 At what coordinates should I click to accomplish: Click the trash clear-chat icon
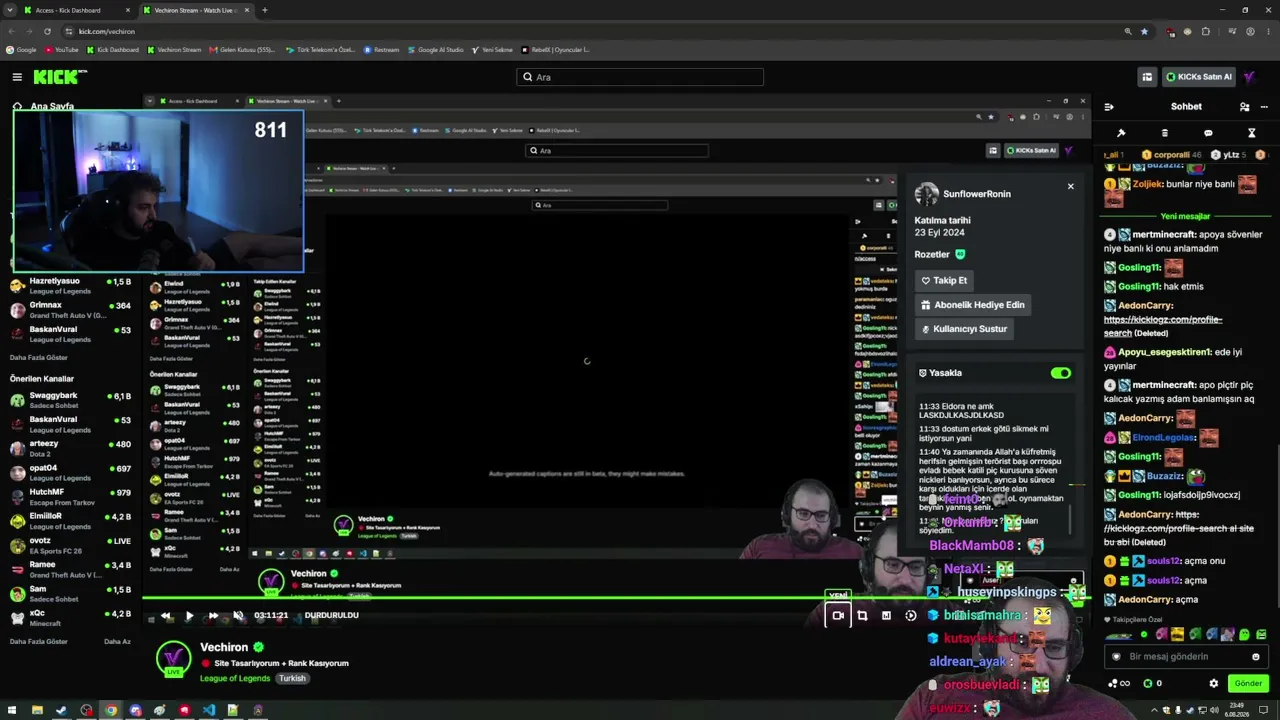[x=1164, y=133]
